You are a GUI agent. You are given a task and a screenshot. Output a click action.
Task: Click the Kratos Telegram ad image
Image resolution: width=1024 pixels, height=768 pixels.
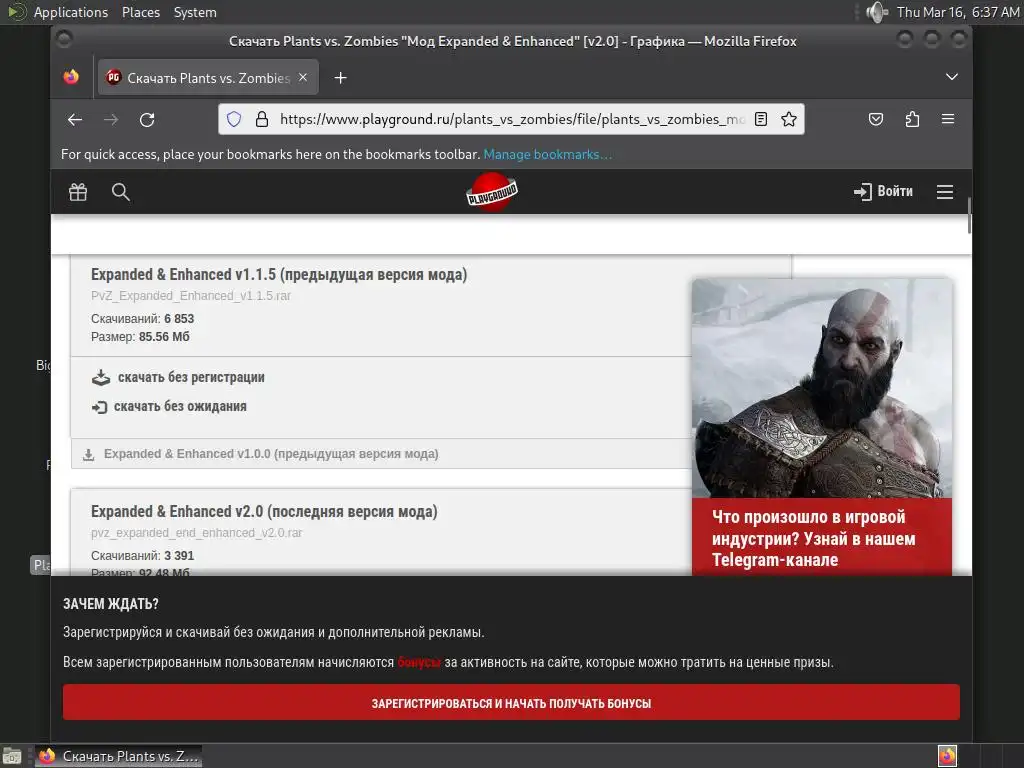click(822, 389)
